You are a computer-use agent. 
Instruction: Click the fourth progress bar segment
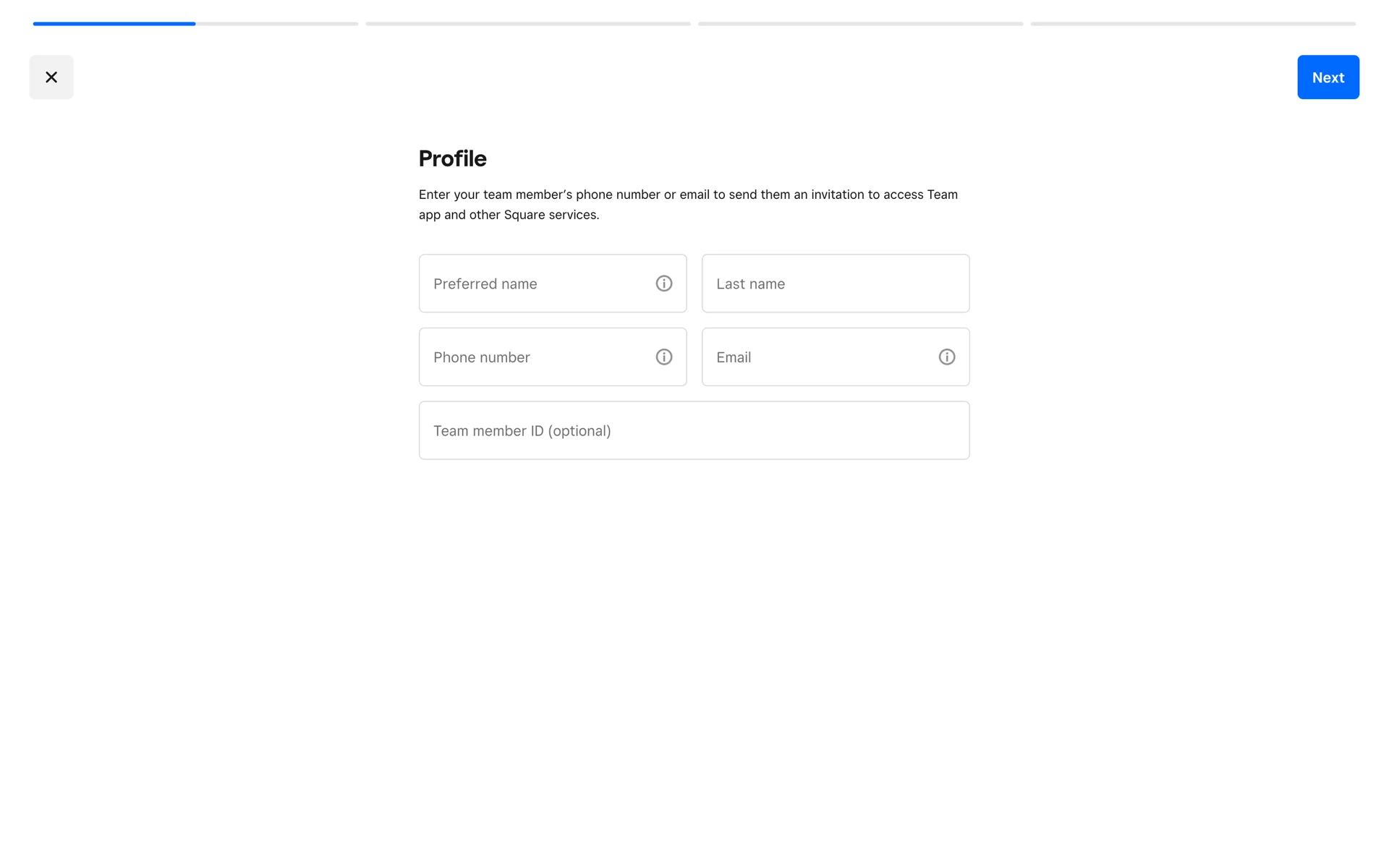pyautogui.click(x=1193, y=24)
